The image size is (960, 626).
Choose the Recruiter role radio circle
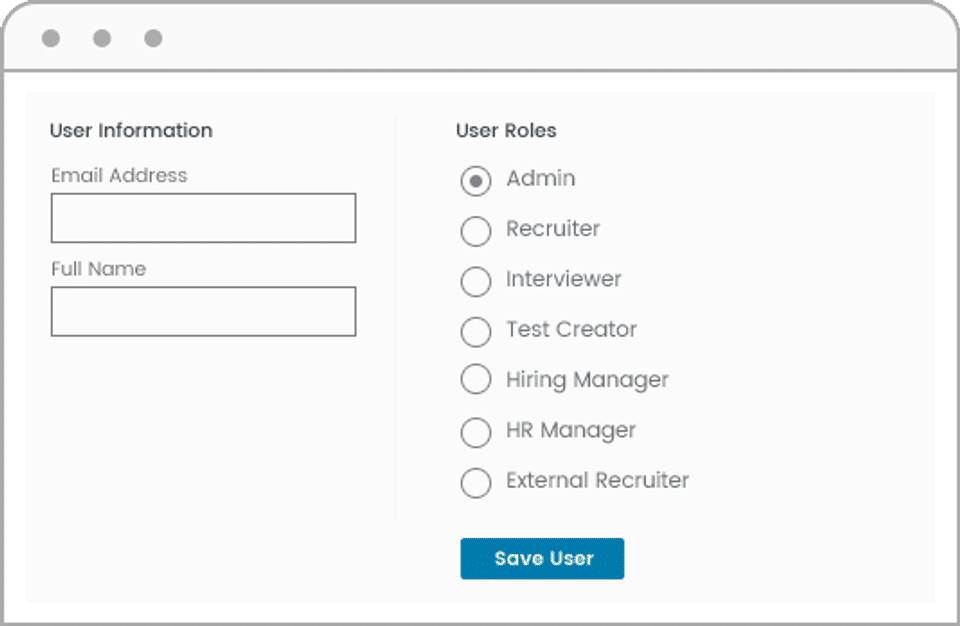pos(476,231)
